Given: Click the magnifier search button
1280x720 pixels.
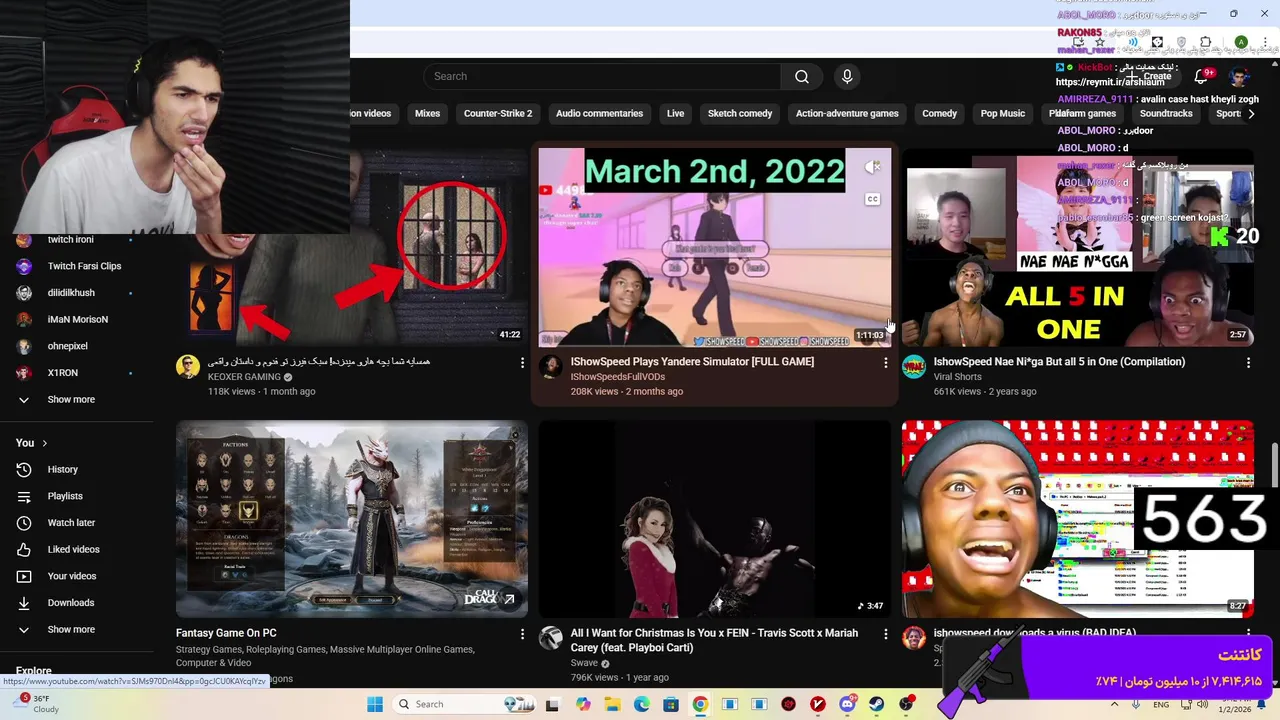Looking at the screenshot, I should click(802, 77).
